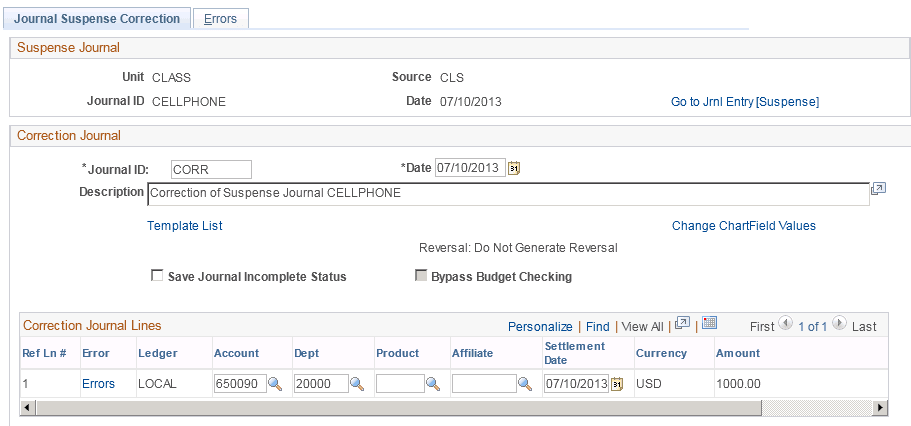Focus the empty Product field
Viewport: 911px width, 426px height.
click(400, 384)
